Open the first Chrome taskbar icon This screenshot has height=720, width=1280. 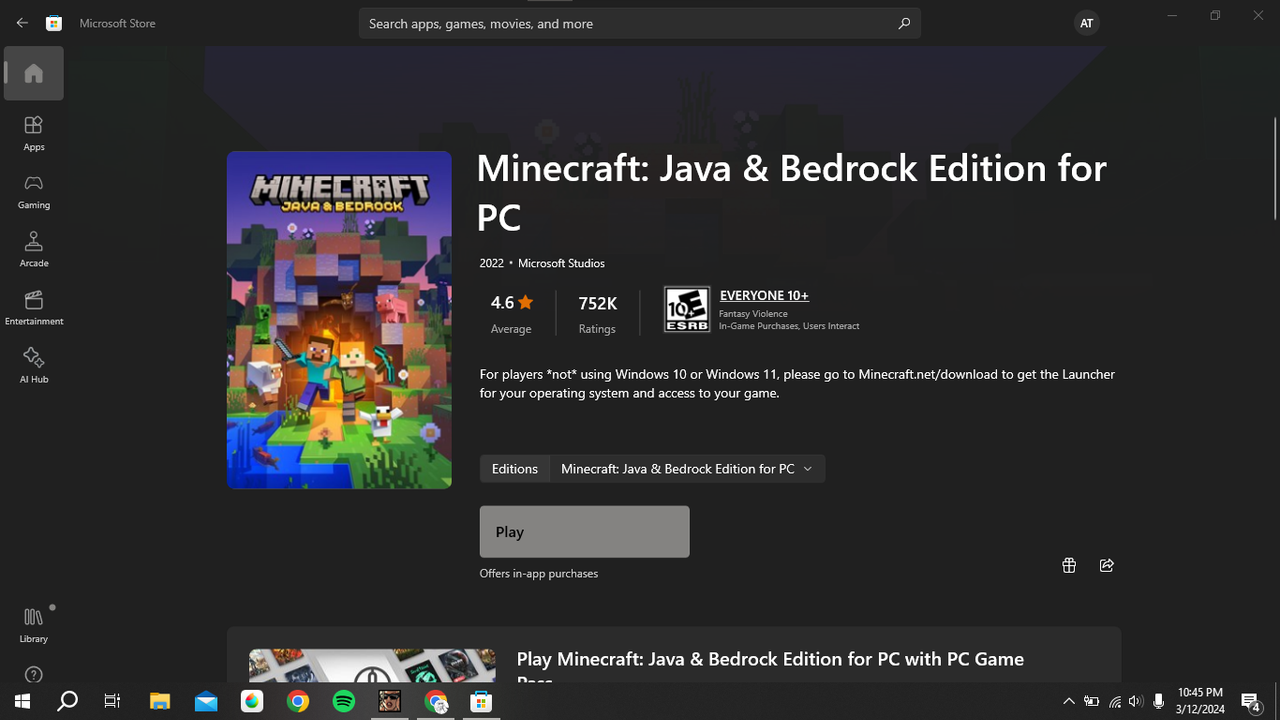coord(298,701)
